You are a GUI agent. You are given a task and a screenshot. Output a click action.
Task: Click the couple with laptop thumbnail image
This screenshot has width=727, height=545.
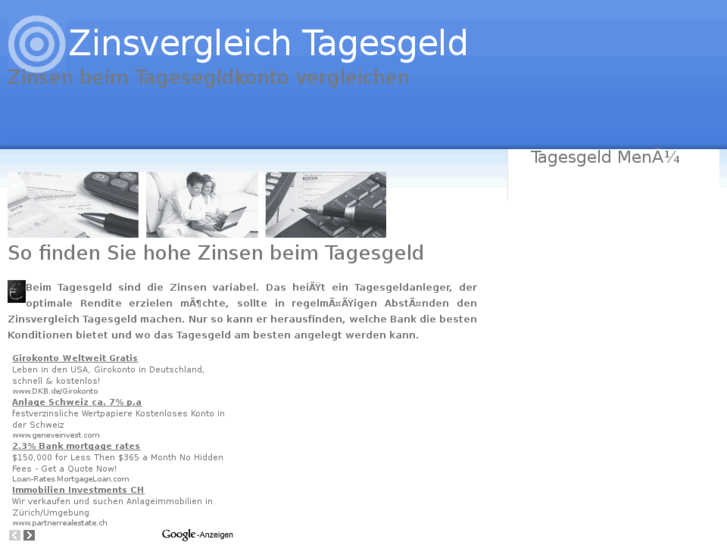[x=202, y=205]
